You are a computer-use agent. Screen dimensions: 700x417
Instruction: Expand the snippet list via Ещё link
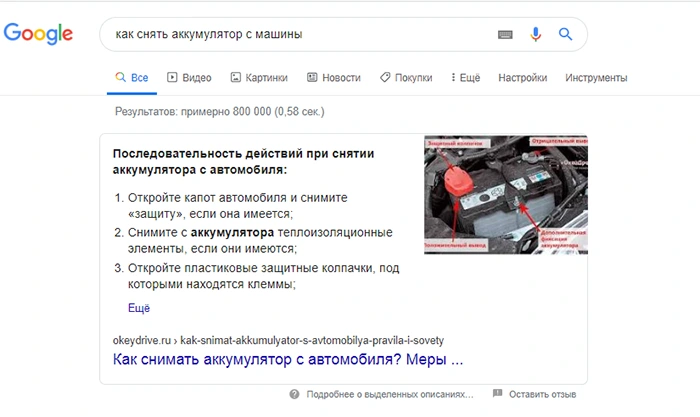(139, 308)
